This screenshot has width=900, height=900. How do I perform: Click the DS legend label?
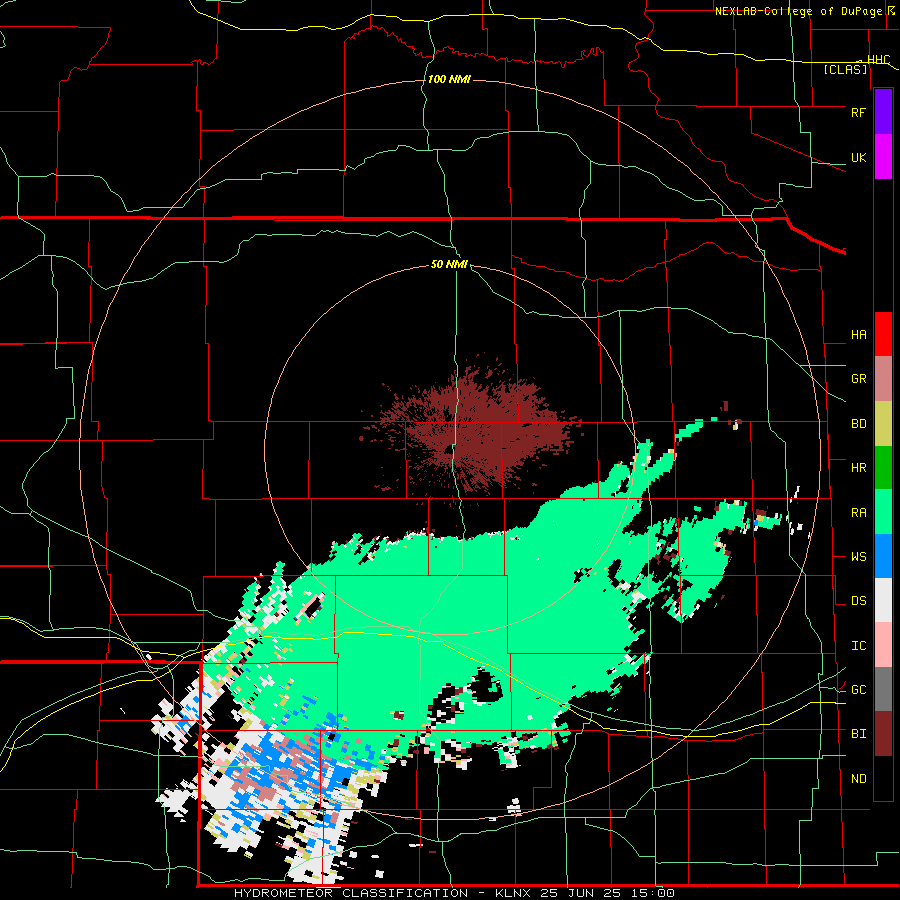click(x=858, y=601)
